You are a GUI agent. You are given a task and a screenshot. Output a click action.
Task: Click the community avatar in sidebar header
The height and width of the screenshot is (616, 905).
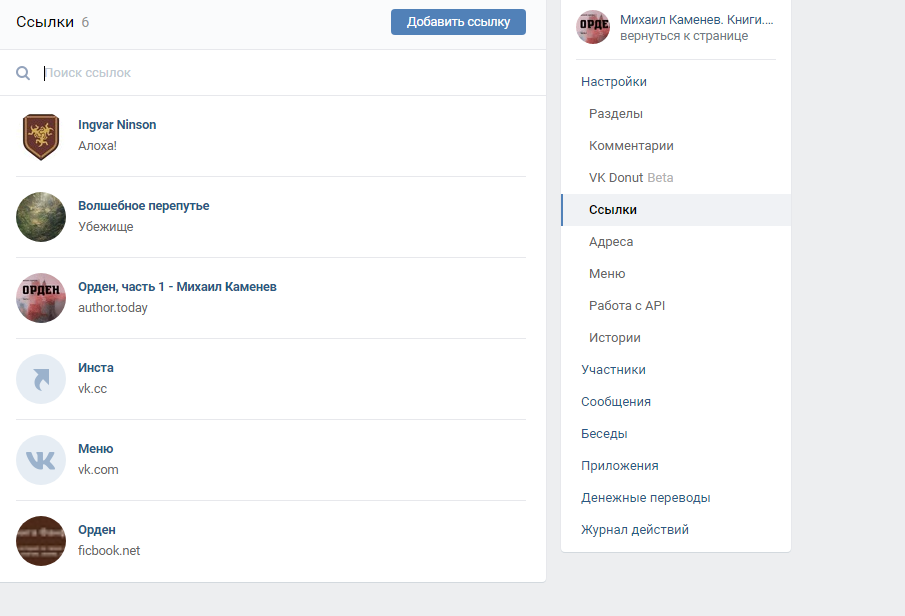pyautogui.click(x=593, y=27)
